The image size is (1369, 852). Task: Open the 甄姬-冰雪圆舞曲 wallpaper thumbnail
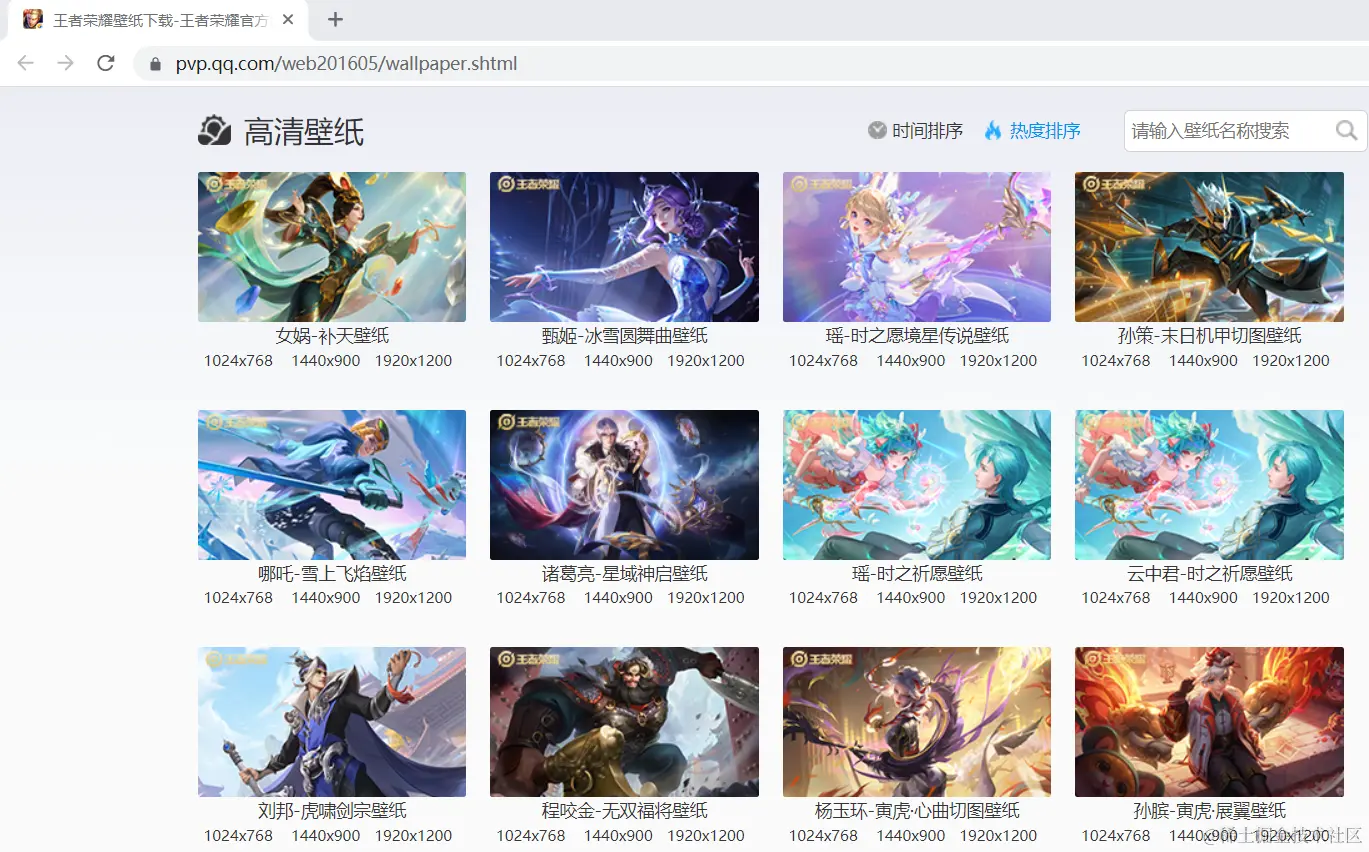tap(624, 247)
